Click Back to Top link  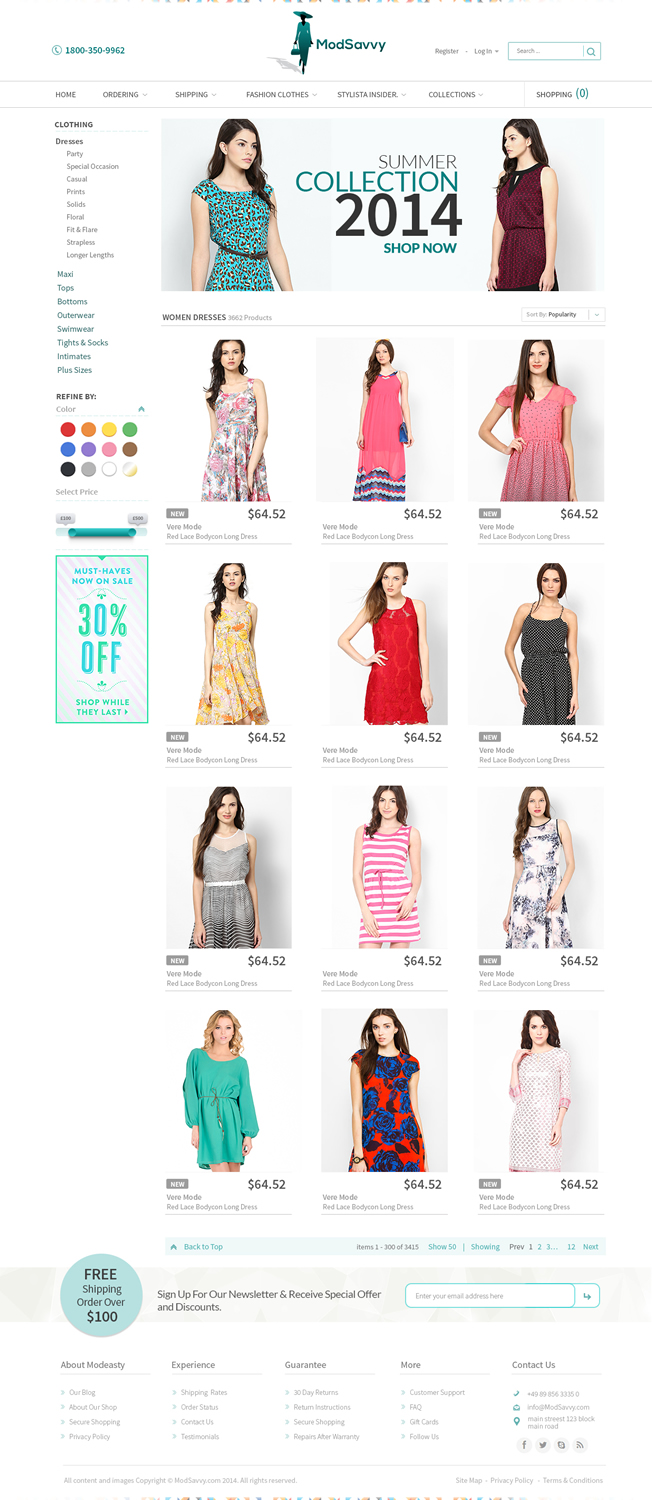click(197, 1247)
